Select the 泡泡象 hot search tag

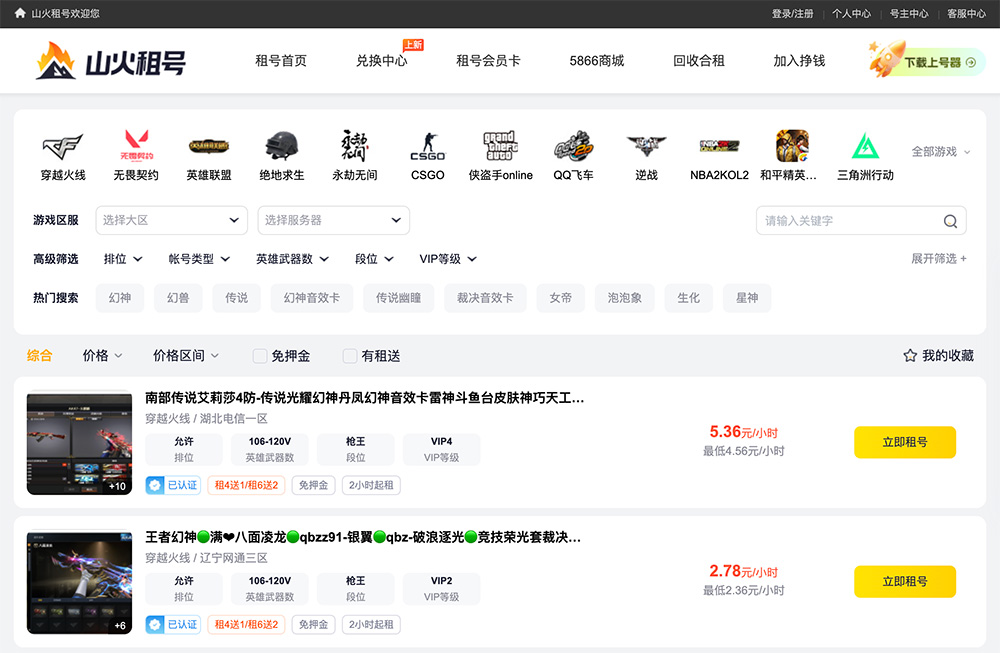click(x=625, y=298)
